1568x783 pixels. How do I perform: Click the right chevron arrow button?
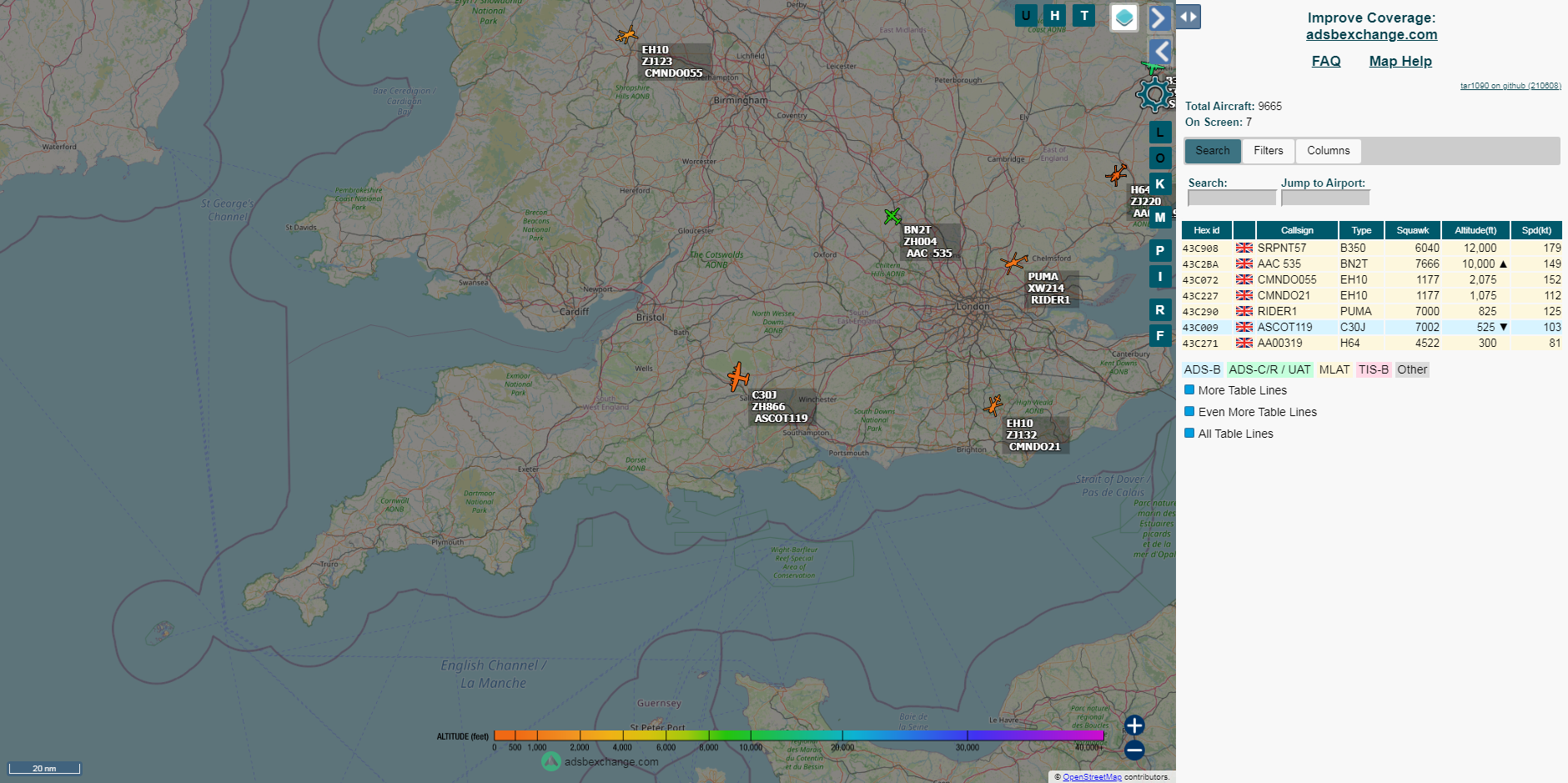pyautogui.click(x=1159, y=18)
